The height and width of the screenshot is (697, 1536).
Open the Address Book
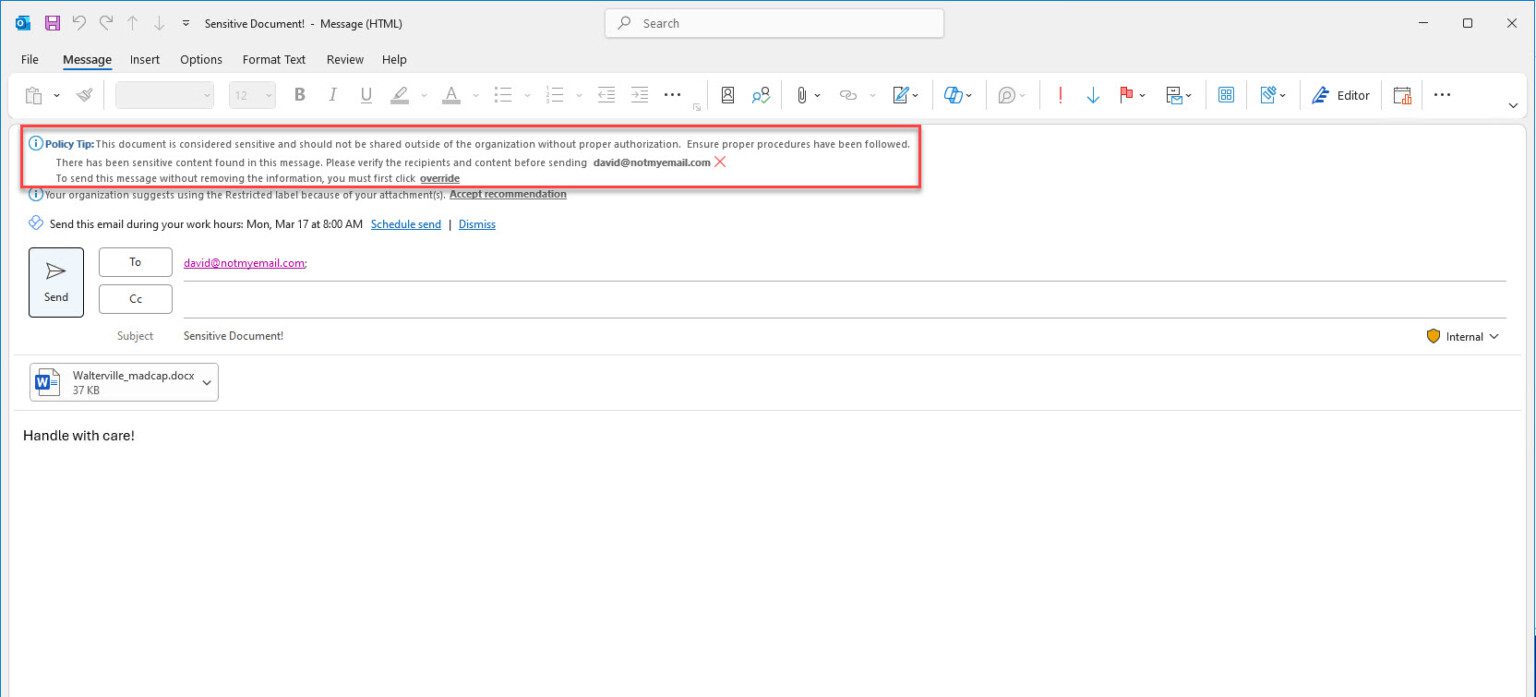pos(727,94)
